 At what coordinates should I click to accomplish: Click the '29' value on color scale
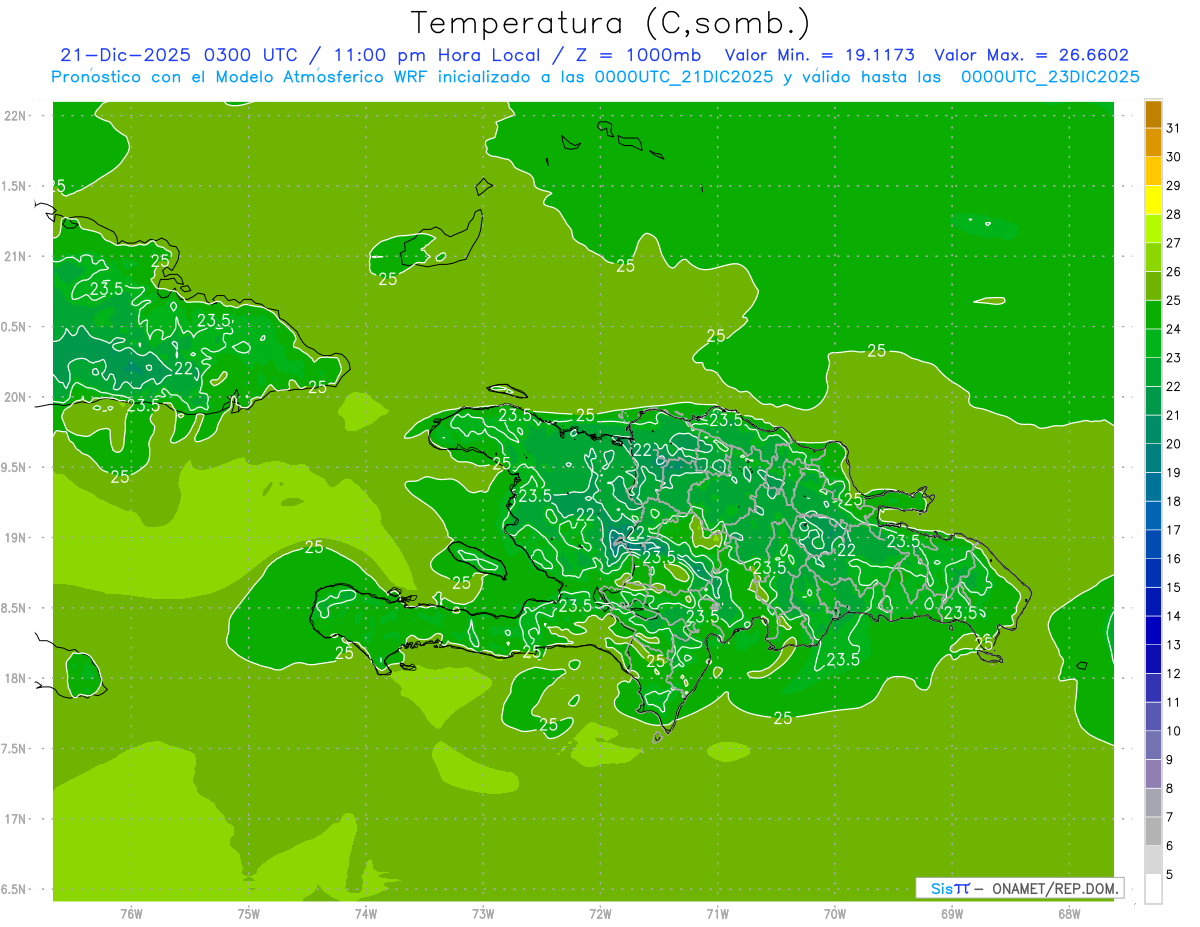[x=1173, y=186]
